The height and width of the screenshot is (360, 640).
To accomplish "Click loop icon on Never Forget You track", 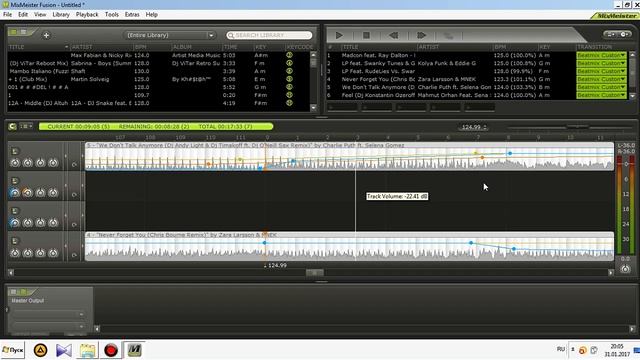I will (74, 255).
